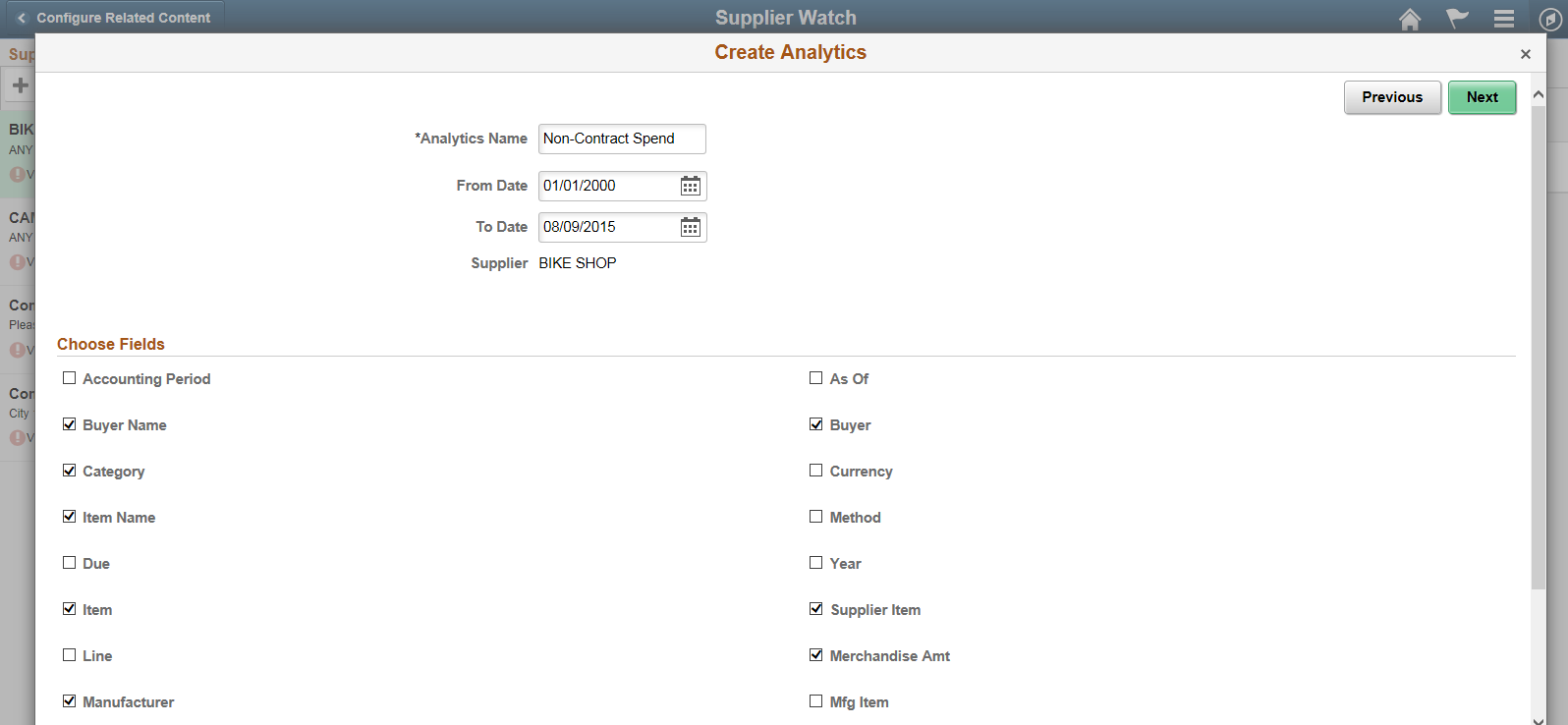Check the Mfg Item checkbox

click(x=815, y=701)
